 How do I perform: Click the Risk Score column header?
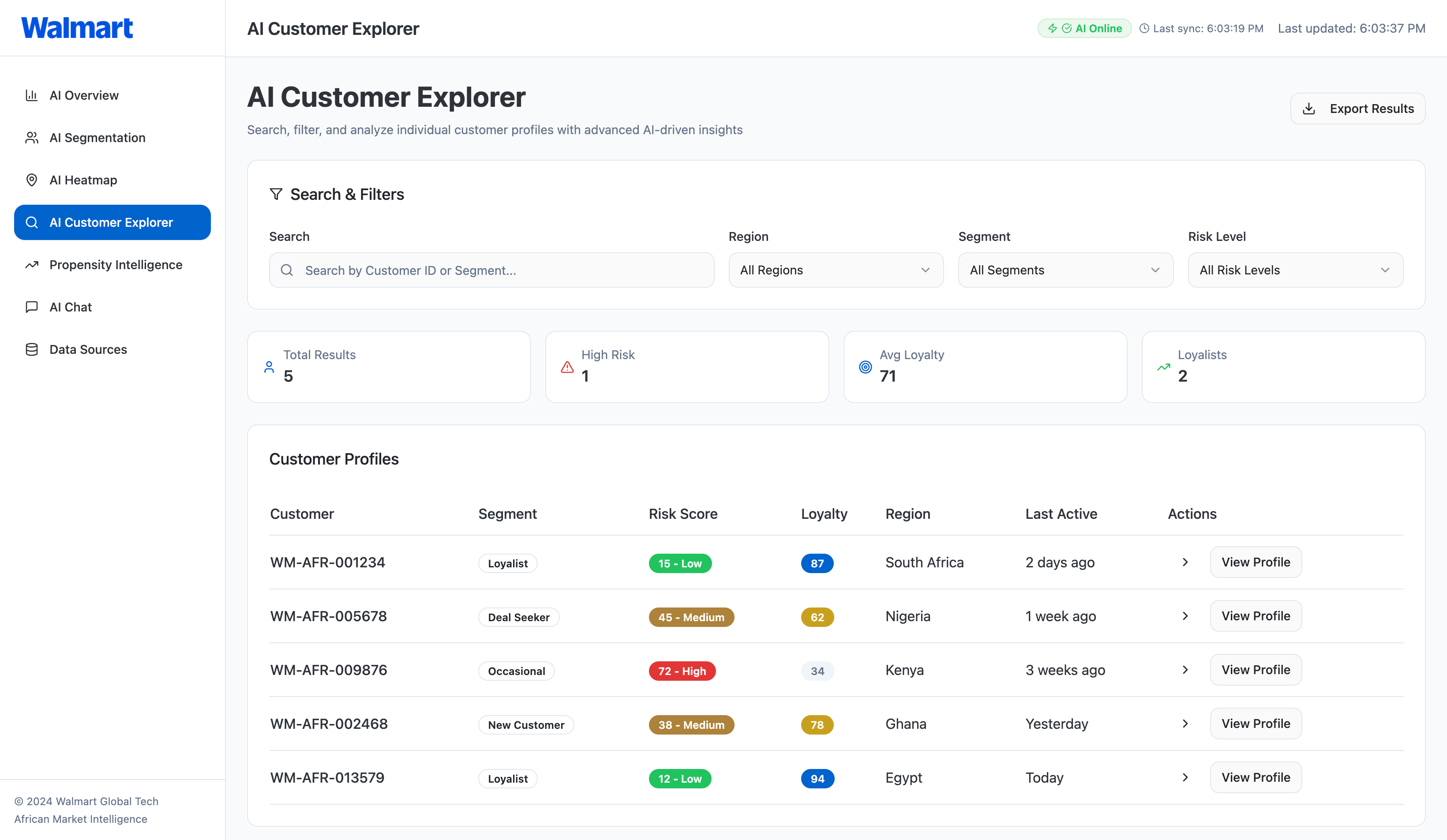[x=683, y=514]
